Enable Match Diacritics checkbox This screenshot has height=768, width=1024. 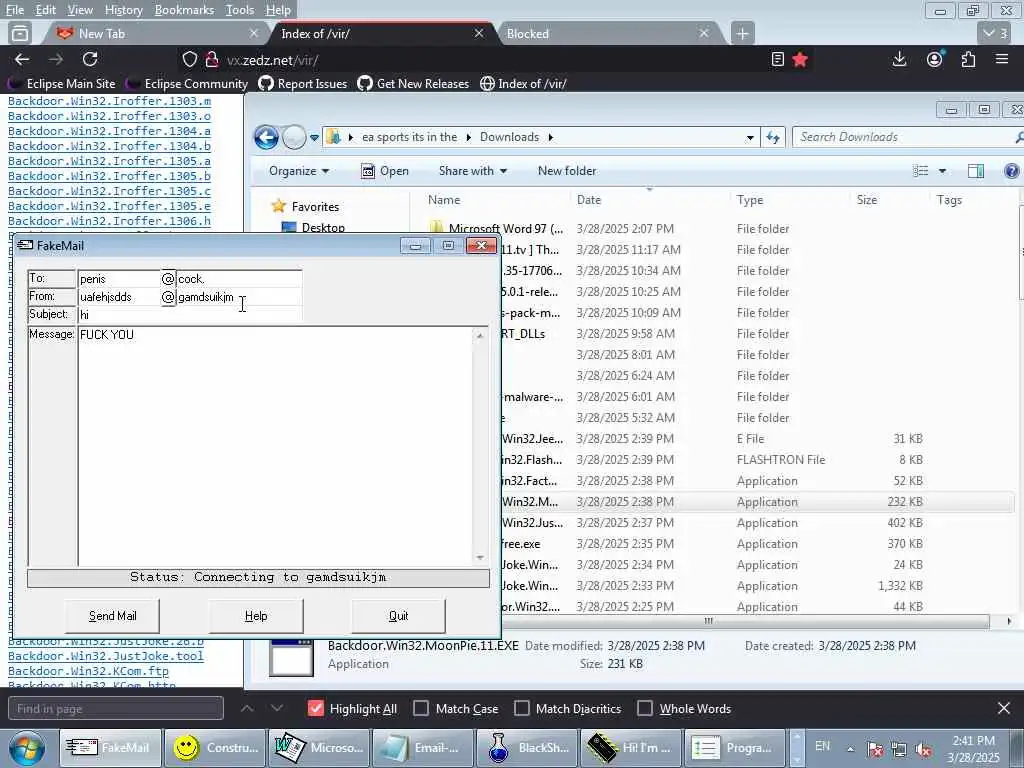tap(522, 709)
